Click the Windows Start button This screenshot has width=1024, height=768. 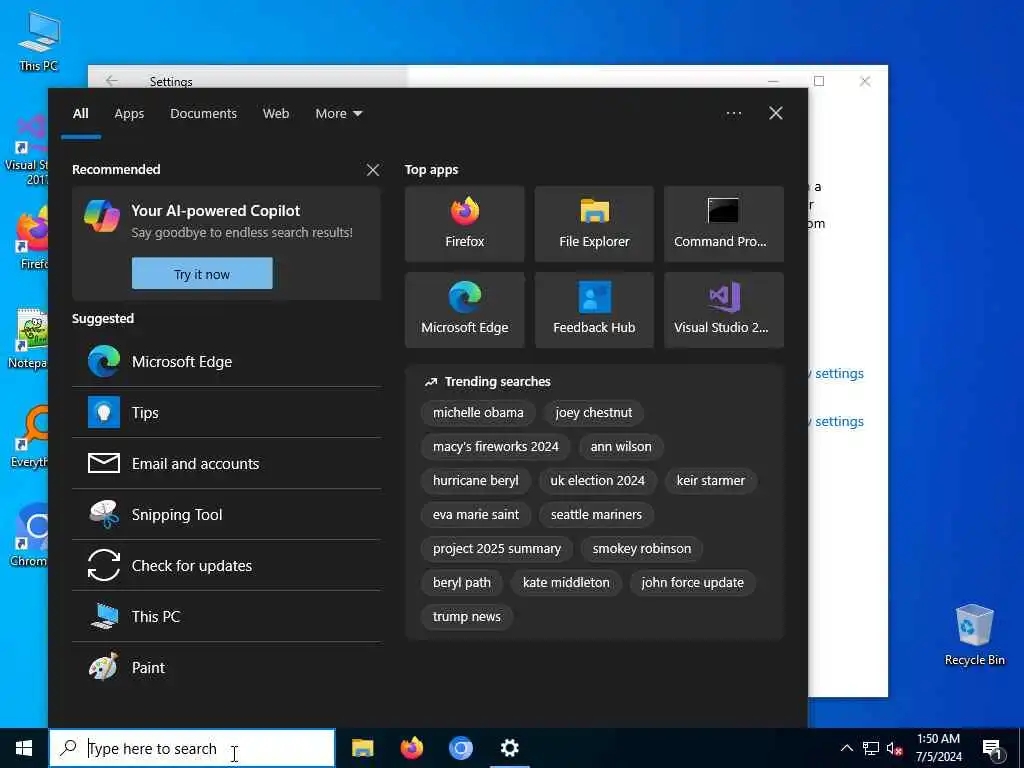[24, 748]
